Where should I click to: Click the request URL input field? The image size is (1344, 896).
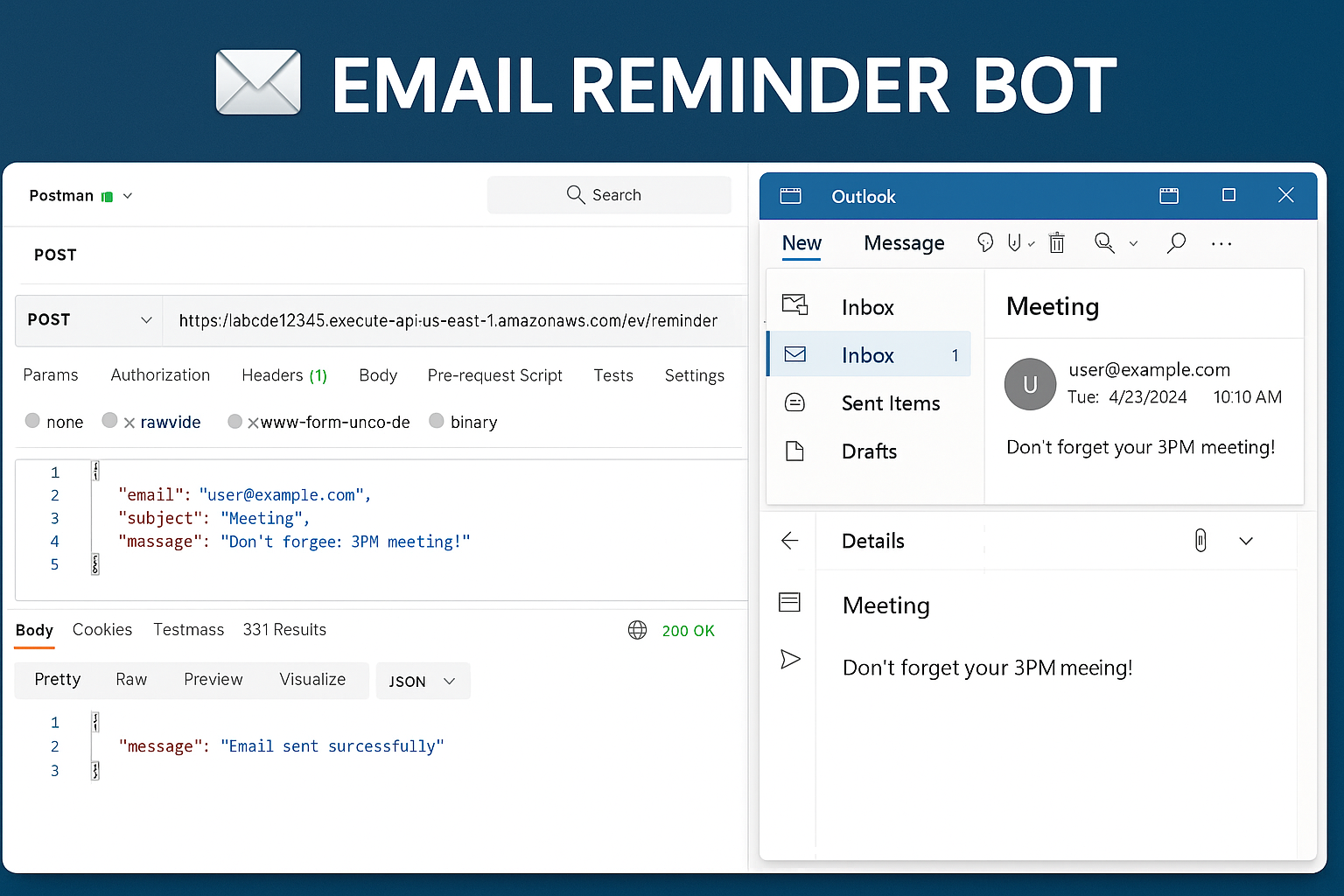[x=455, y=320]
